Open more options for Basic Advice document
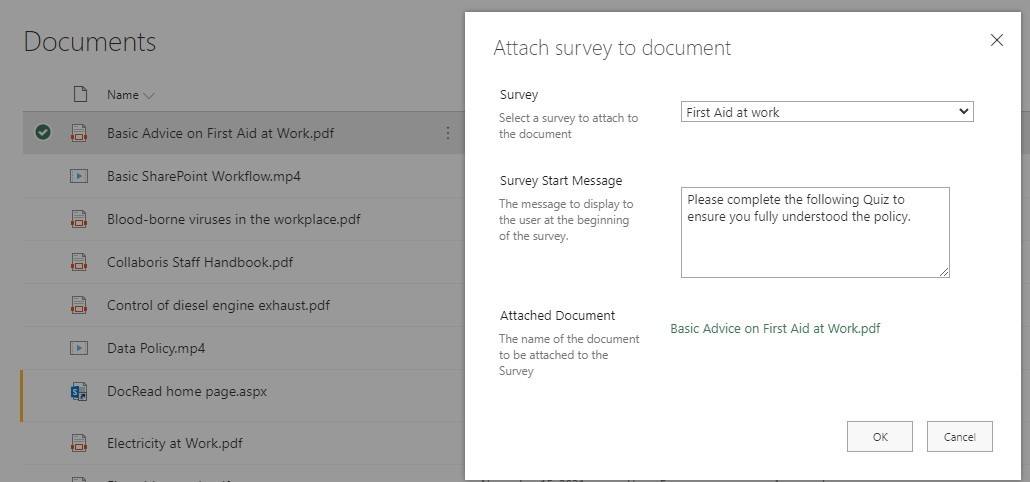Screen dimensions: 1030x482 click(447, 133)
